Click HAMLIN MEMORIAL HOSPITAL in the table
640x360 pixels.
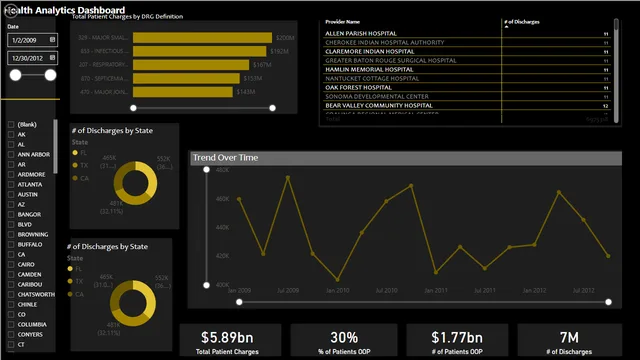click(467, 69)
